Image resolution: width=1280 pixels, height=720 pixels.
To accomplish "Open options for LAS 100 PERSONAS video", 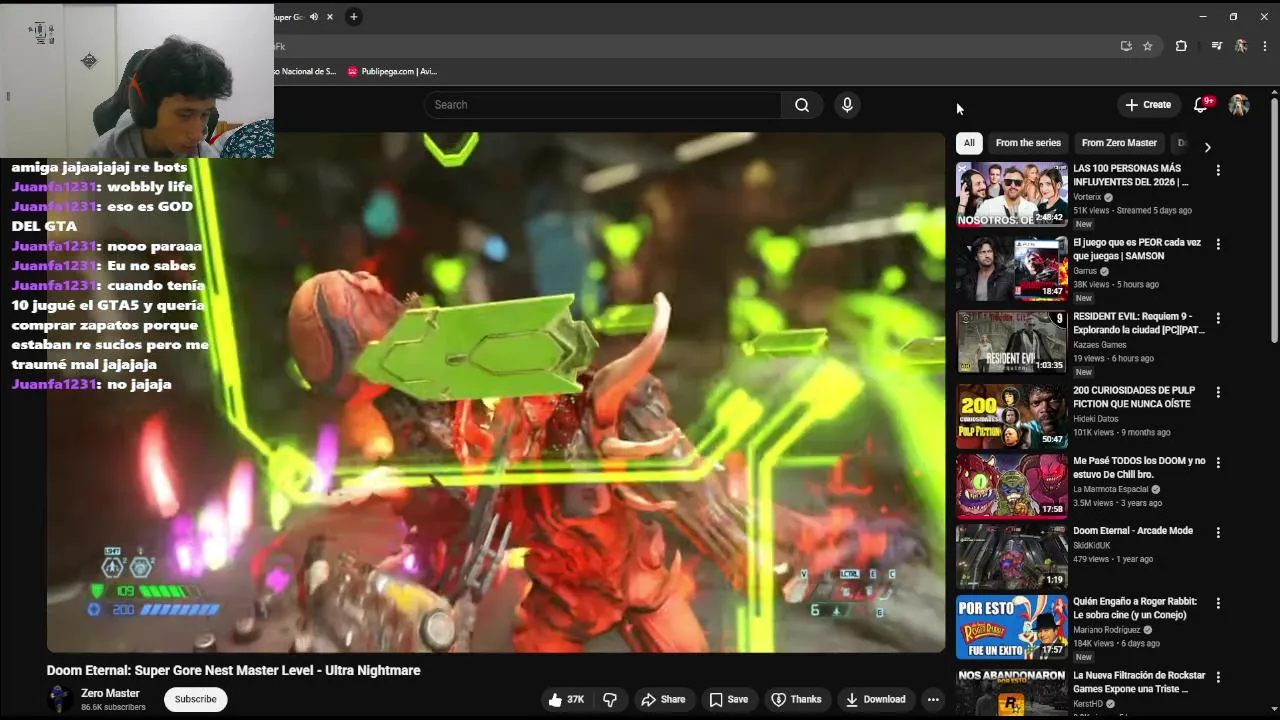I will click(x=1218, y=171).
